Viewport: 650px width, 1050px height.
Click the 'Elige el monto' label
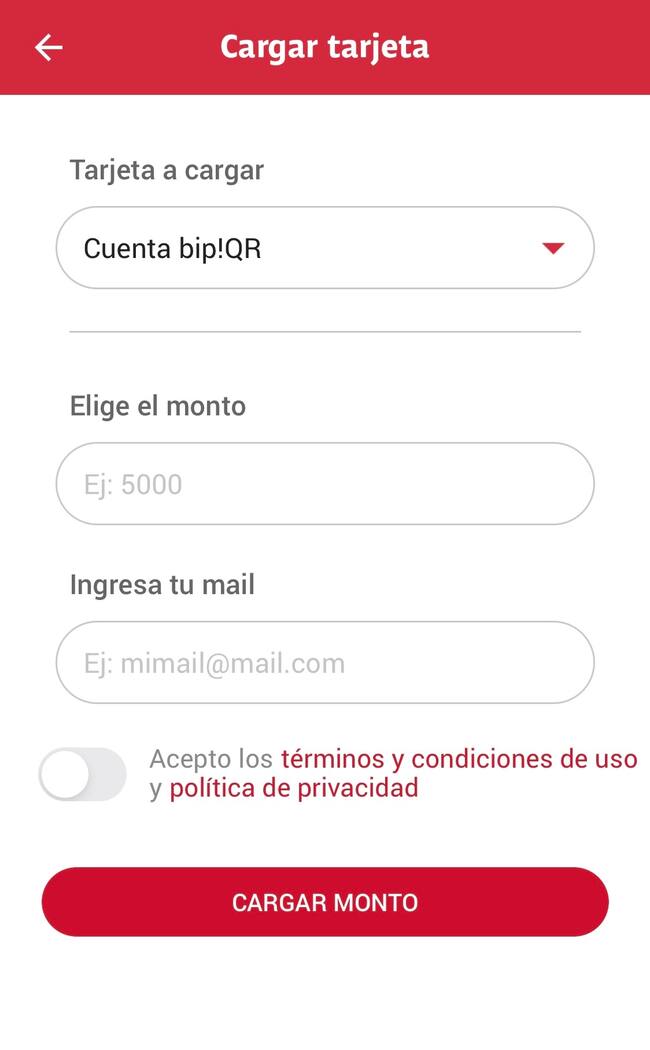point(157,406)
